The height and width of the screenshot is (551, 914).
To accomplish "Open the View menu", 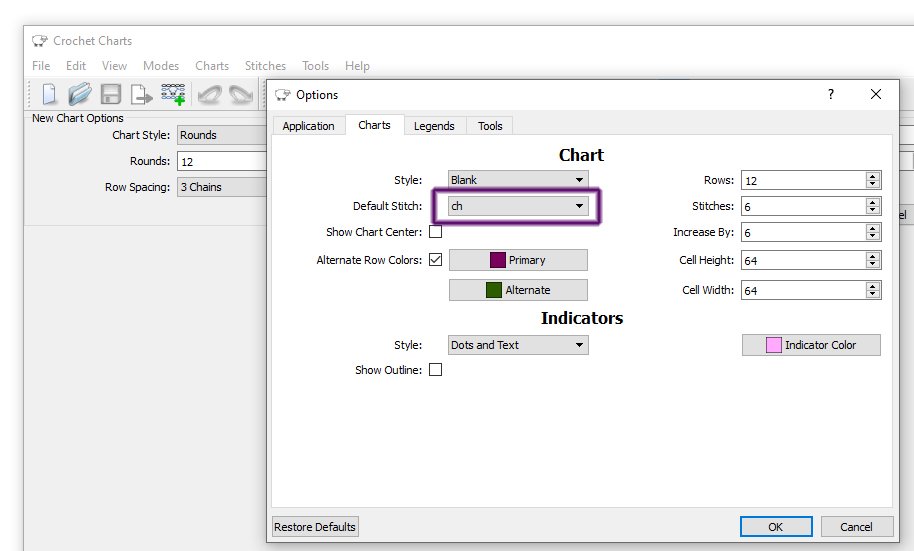I will coord(114,66).
